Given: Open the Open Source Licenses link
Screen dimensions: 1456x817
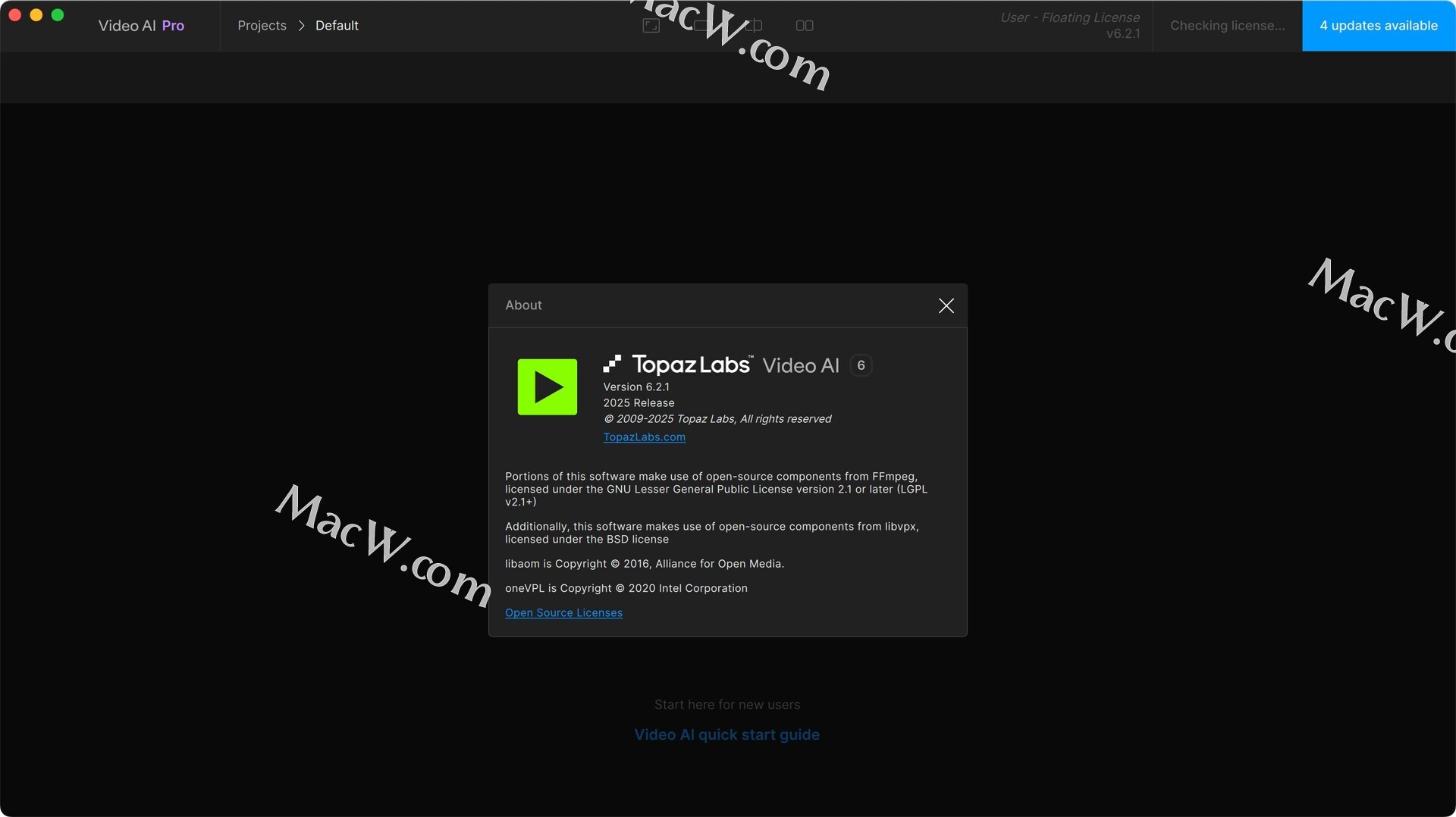Looking at the screenshot, I should 563,613.
